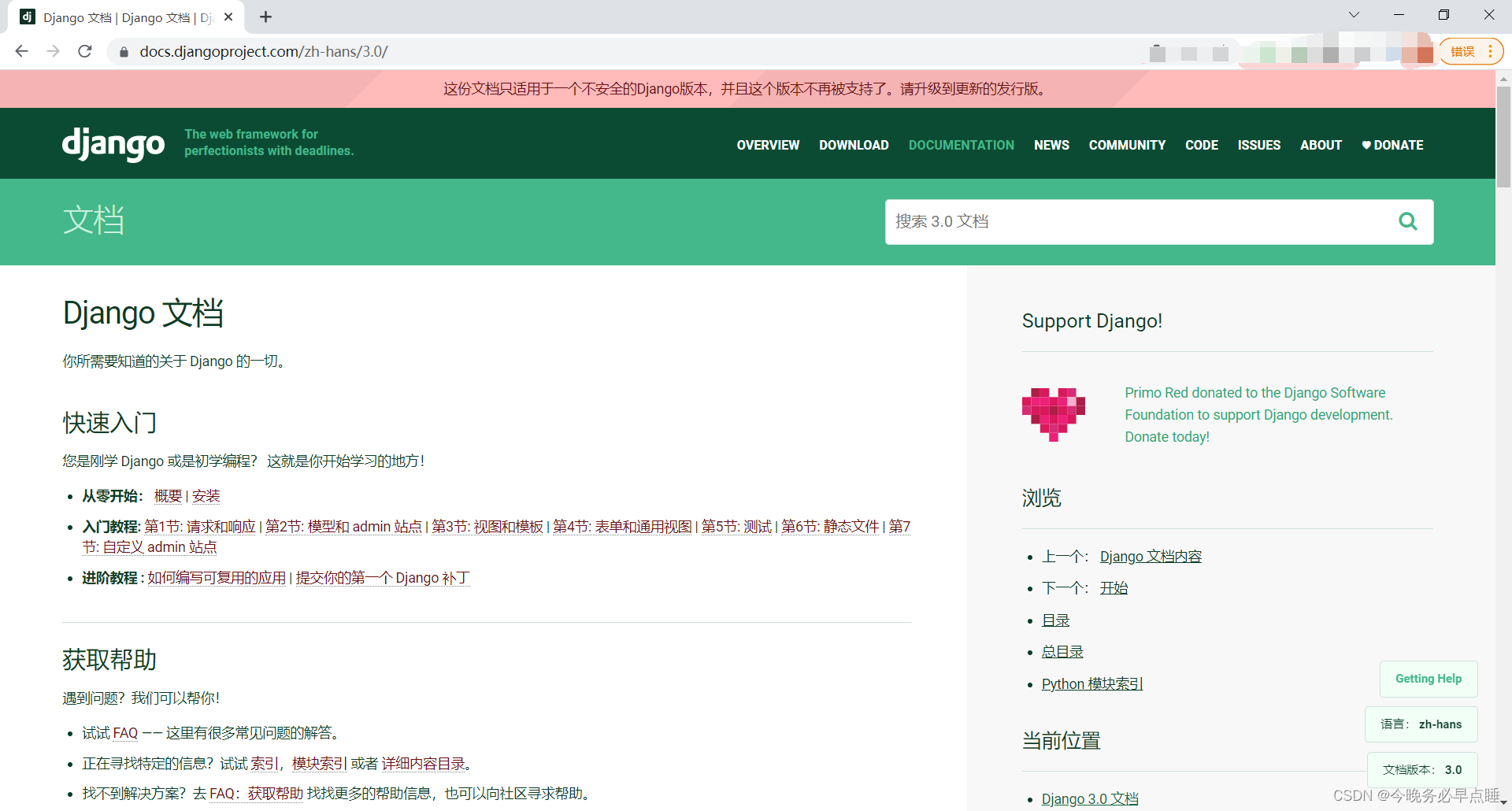The image size is (1512, 811).
Task: Select DOCUMENTATION in the navigation bar
Action: tap(962, 145)
